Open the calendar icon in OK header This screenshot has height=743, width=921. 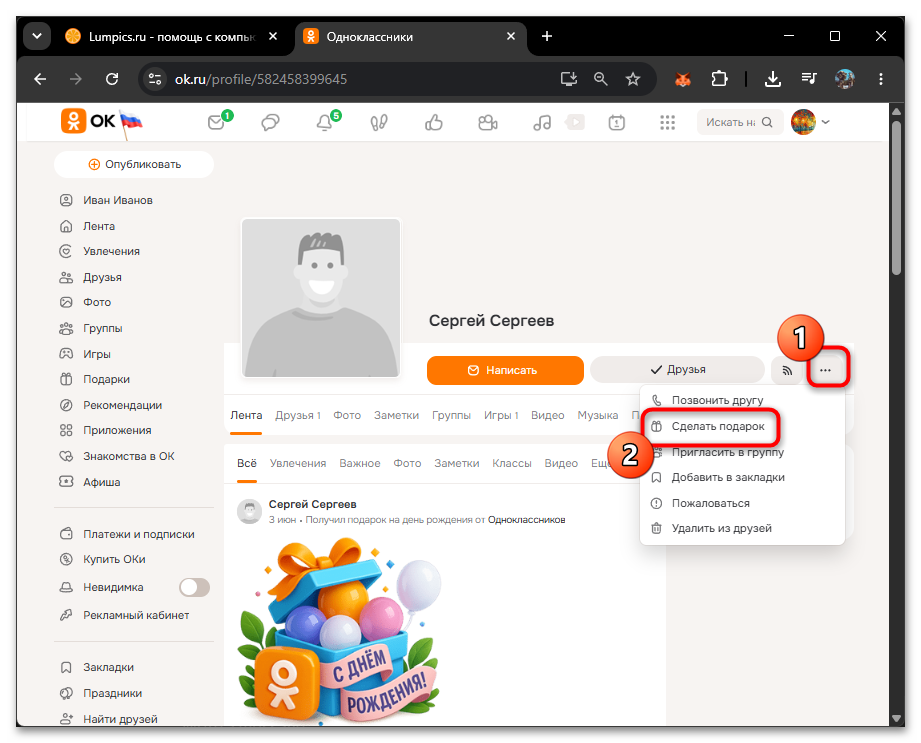pyautogui.click(x=616, y=122)
